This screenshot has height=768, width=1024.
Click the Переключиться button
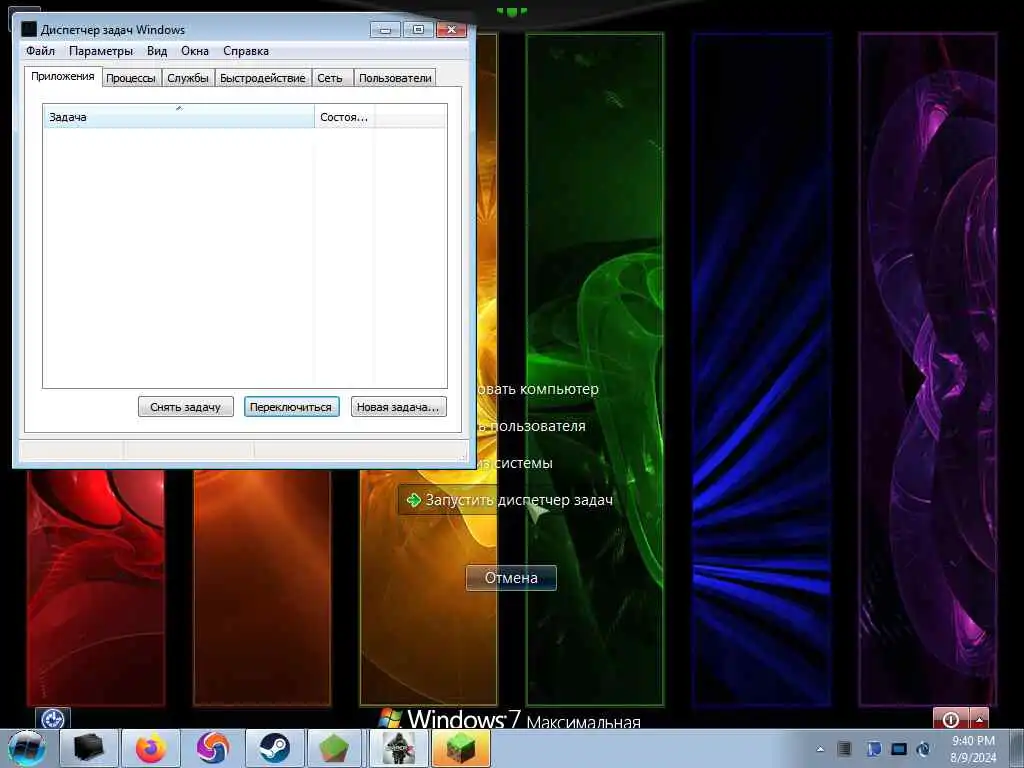pos(291,407)
